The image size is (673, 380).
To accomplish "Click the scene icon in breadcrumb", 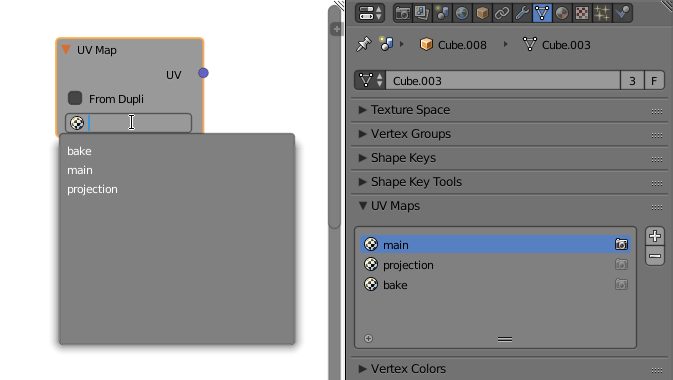I will (x=386, y=44).
